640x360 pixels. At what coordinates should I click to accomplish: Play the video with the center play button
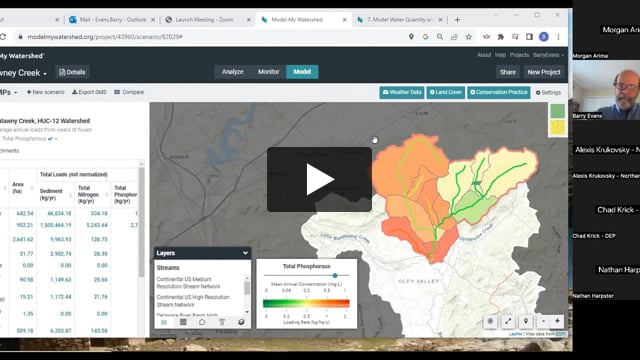click(x=319, y=179)
